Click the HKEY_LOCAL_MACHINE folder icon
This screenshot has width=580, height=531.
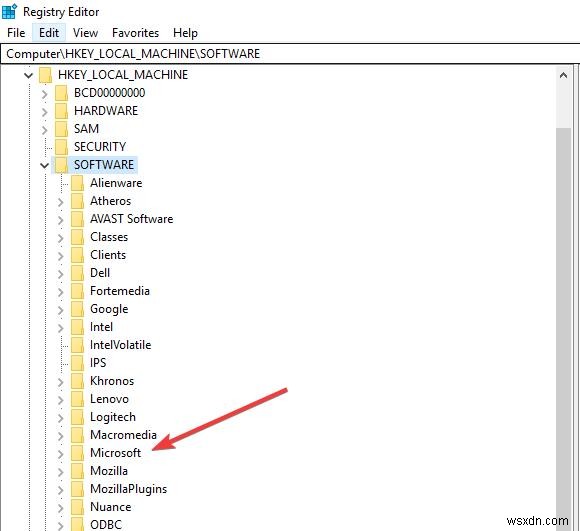click(45, 75)
